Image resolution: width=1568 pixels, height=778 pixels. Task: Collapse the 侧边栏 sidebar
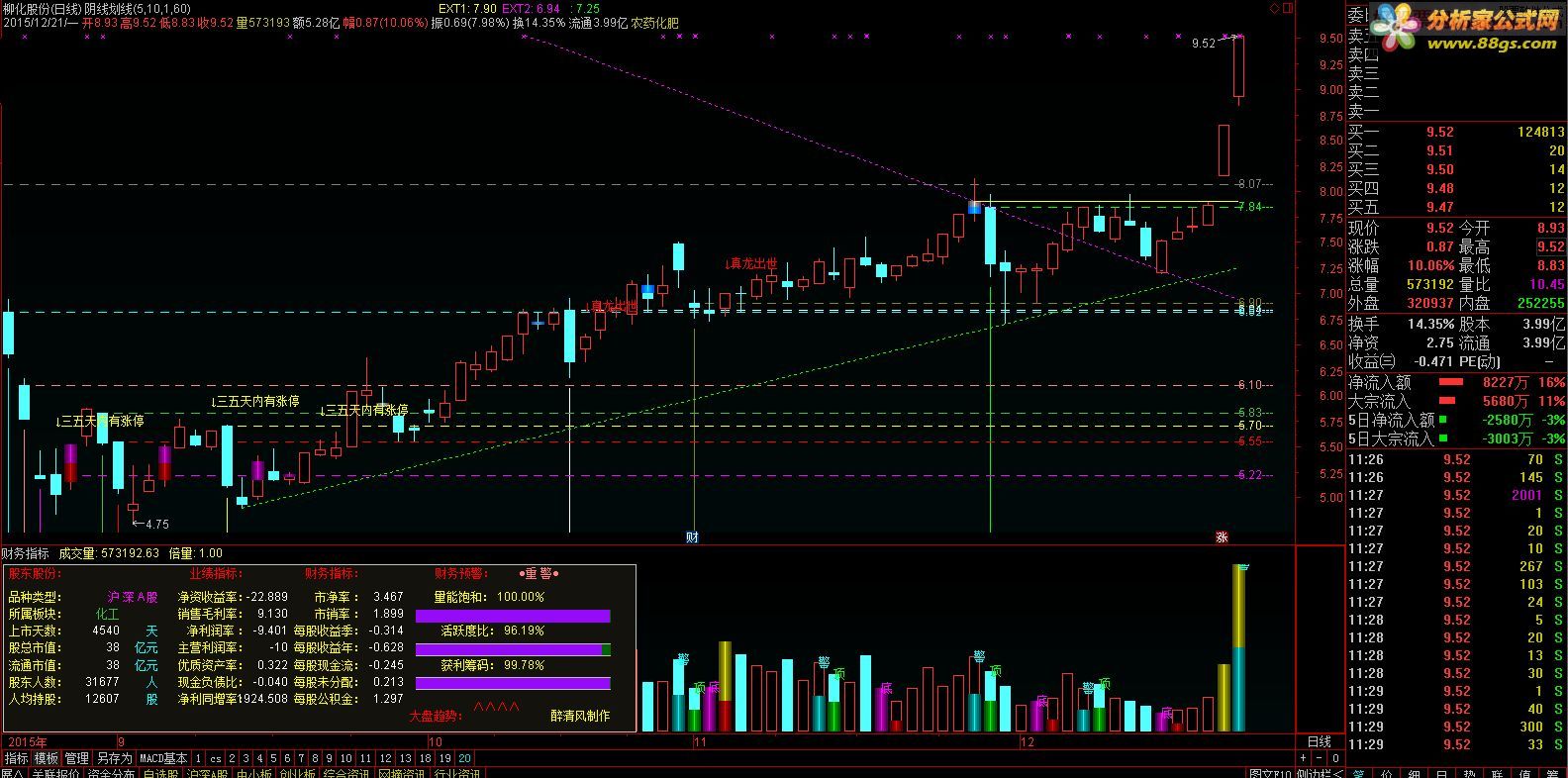click(1321, 773)
